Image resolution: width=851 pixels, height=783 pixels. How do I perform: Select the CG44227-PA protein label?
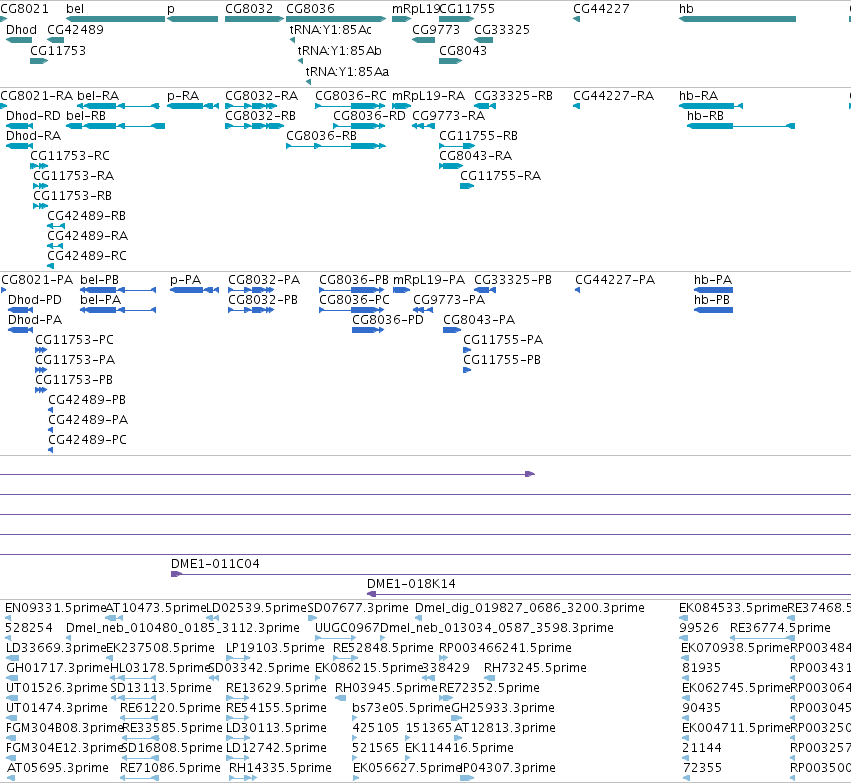pos(615,280)
